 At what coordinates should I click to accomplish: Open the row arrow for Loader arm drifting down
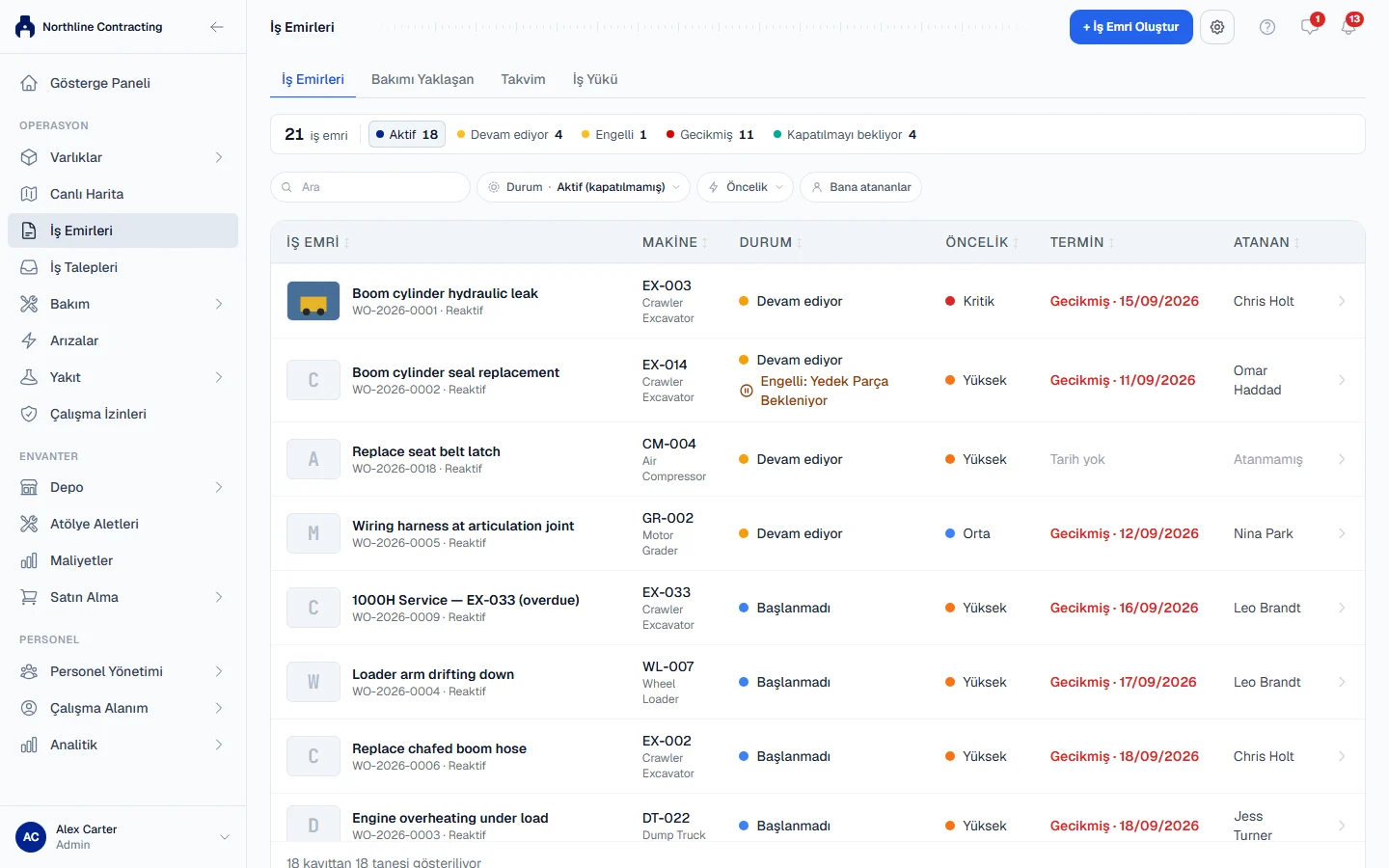click(x=1342, y=682)
